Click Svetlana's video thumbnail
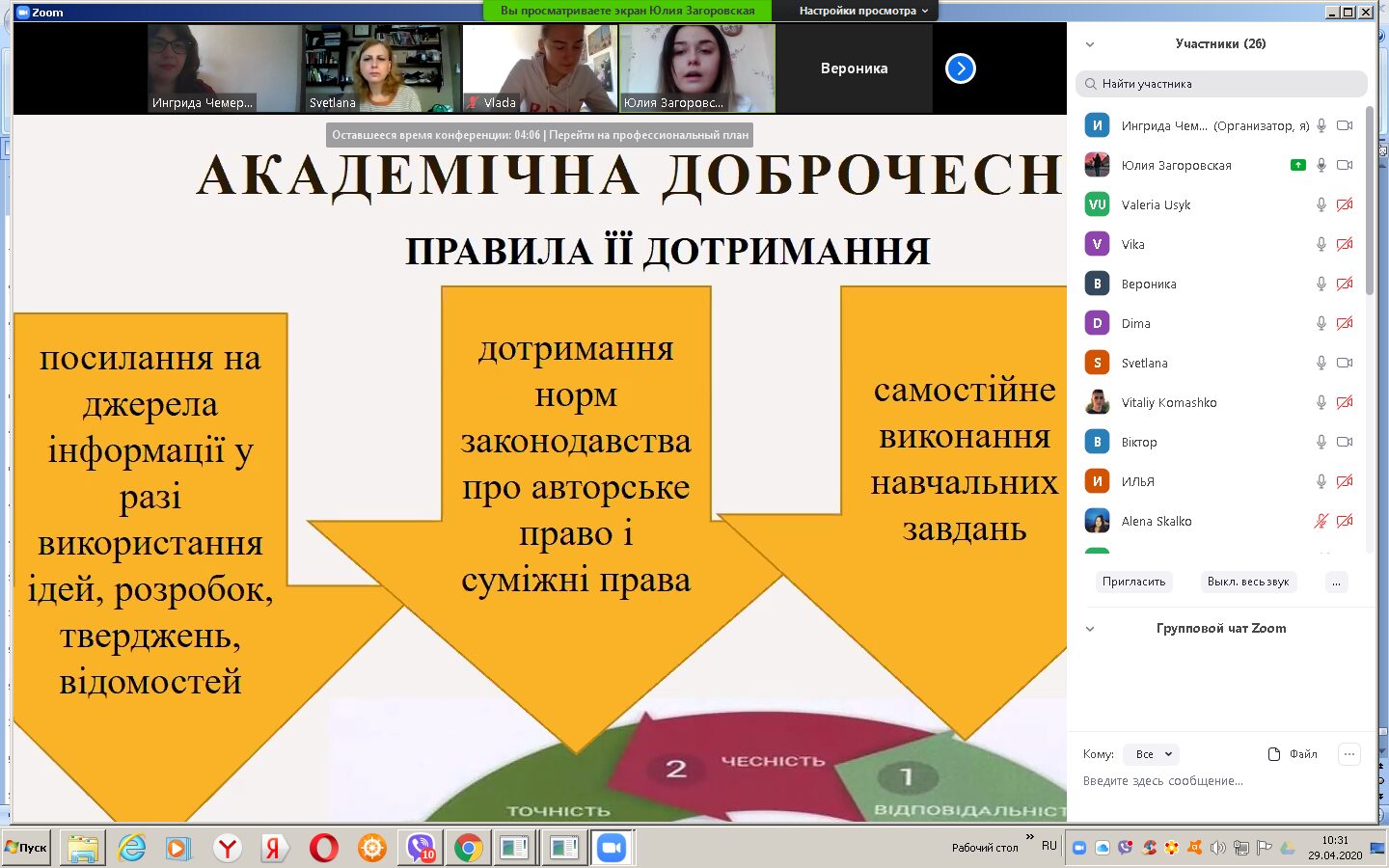Image resolution: width=1389 pixels, height=868 pixels. (382, 68)
